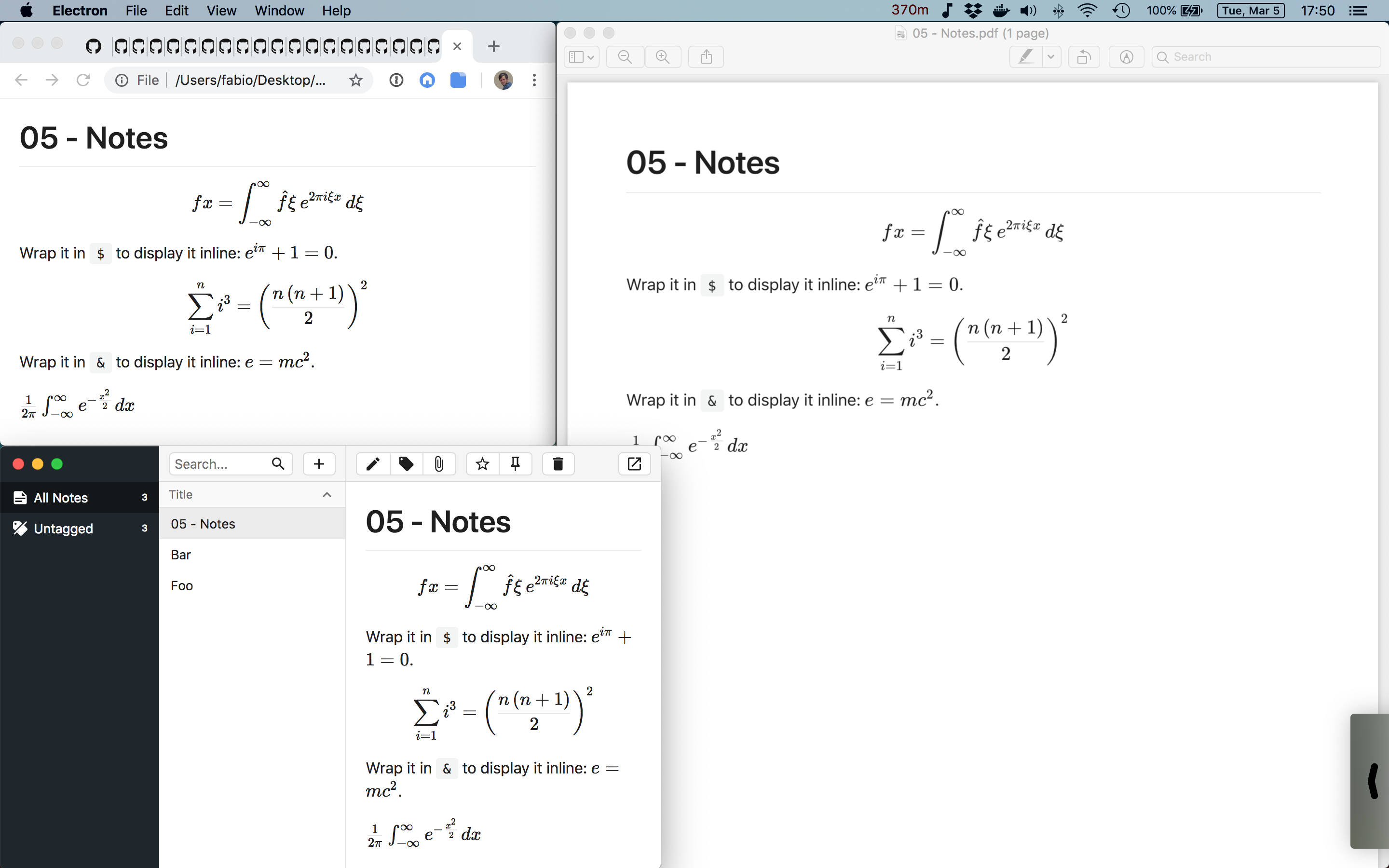1389x868 pixels.
Task: Select All Notes in sidebar
Action: (x=79, y=498)
